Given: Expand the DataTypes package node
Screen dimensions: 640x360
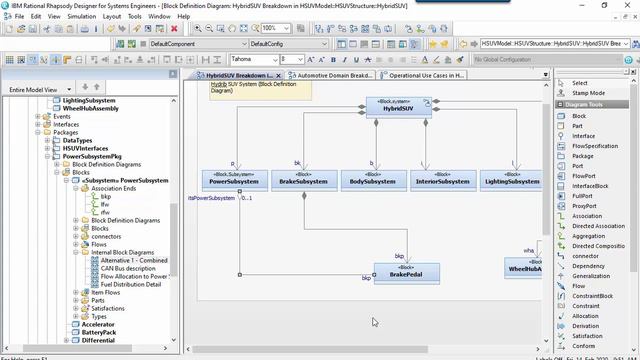Looking at the screenshot, I should 47,140.
